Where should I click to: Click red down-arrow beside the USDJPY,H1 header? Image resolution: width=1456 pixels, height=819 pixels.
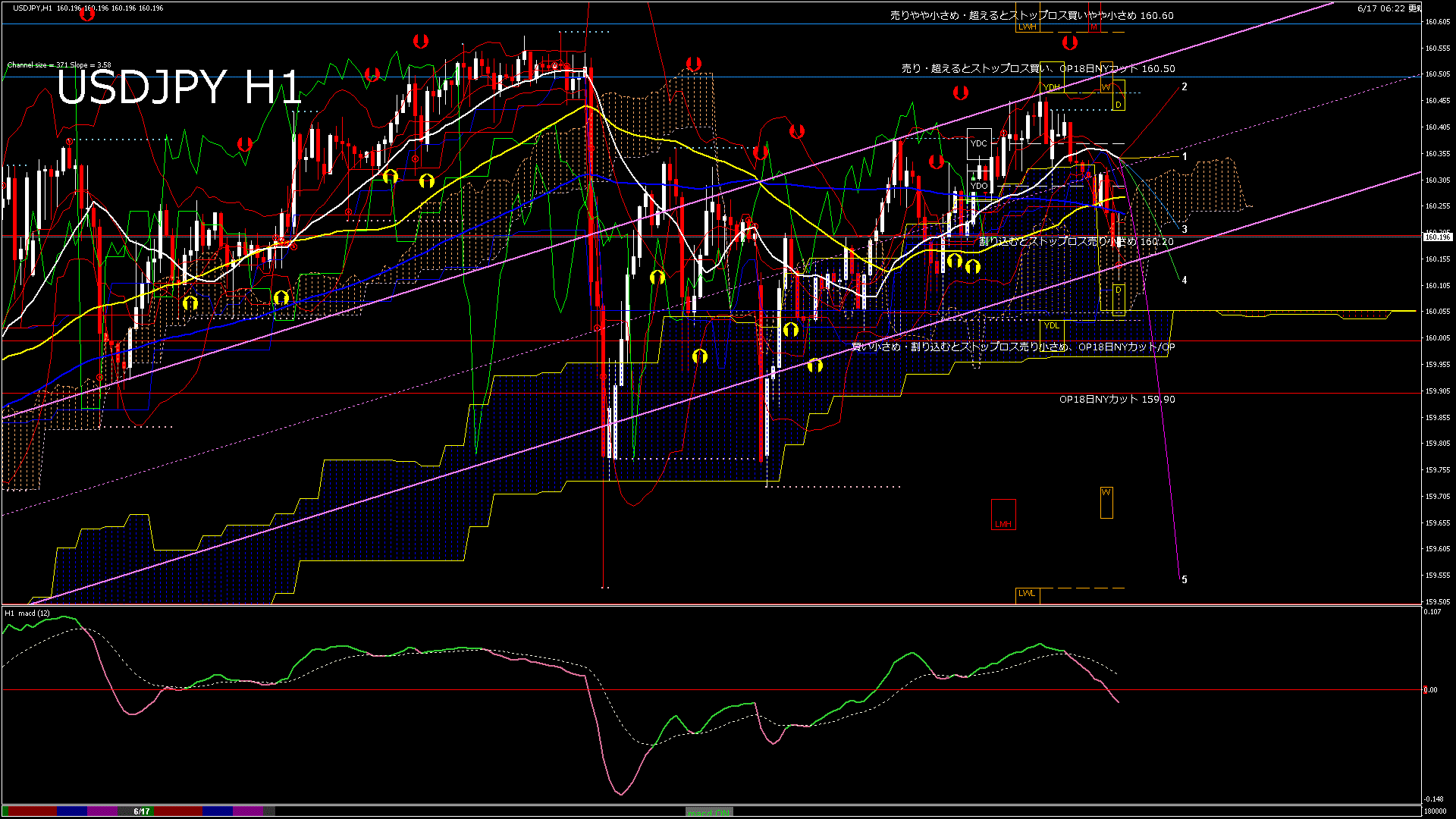(x=87, y=14)
